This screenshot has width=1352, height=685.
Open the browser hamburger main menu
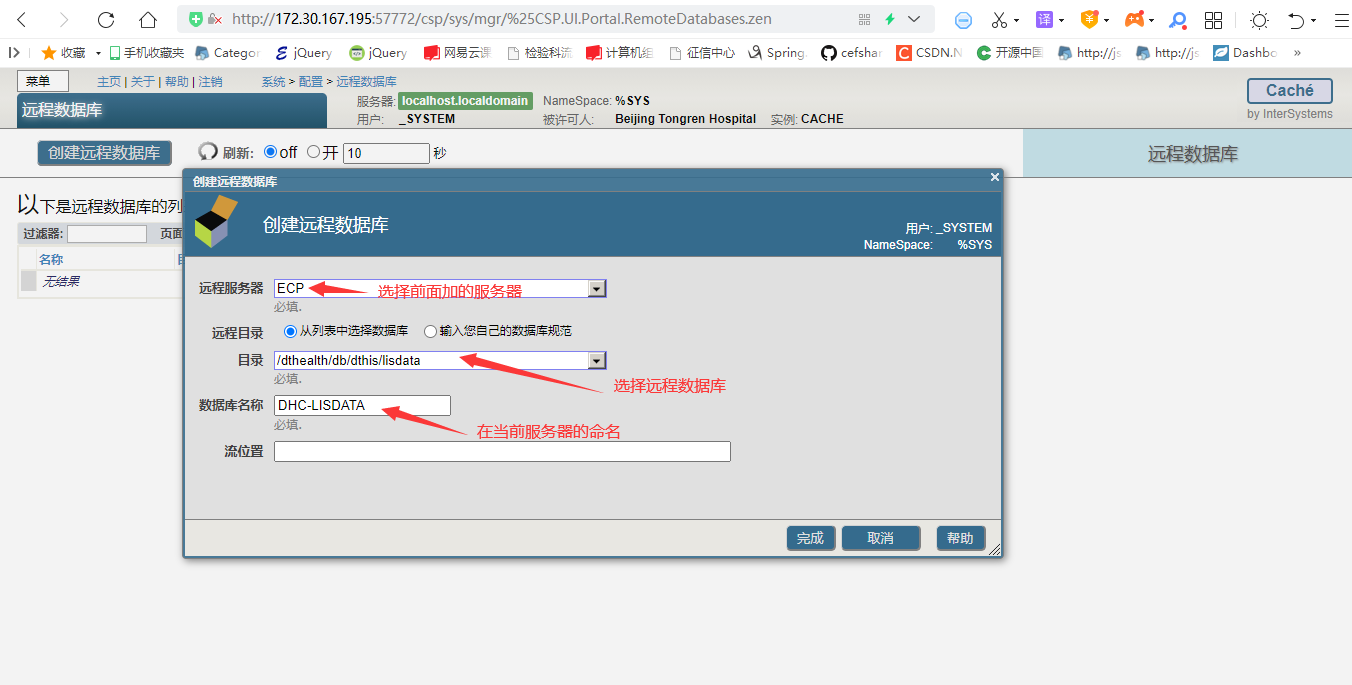tap(1341, 20)
